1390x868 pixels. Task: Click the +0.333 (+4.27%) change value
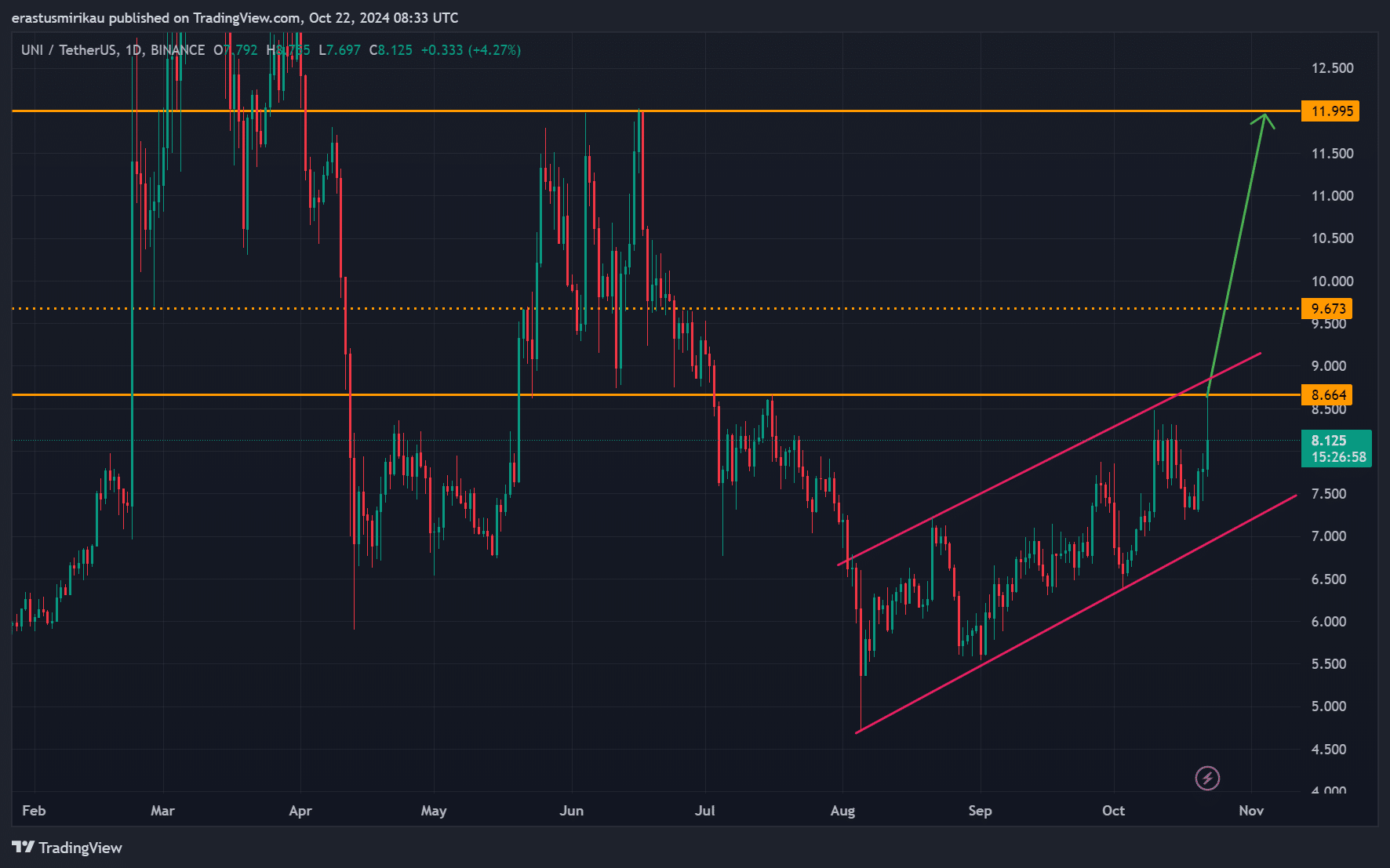click(471, 50)
